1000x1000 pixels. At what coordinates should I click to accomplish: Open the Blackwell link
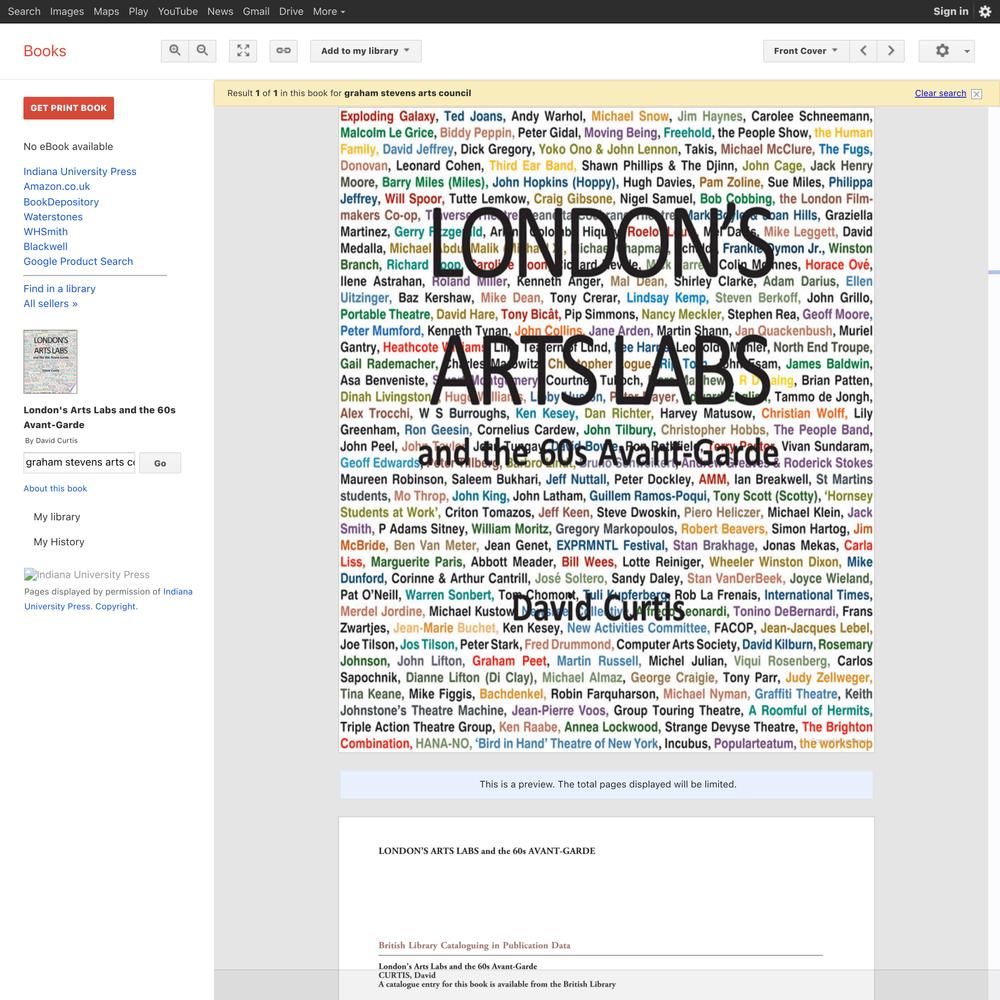click(45, 246)
